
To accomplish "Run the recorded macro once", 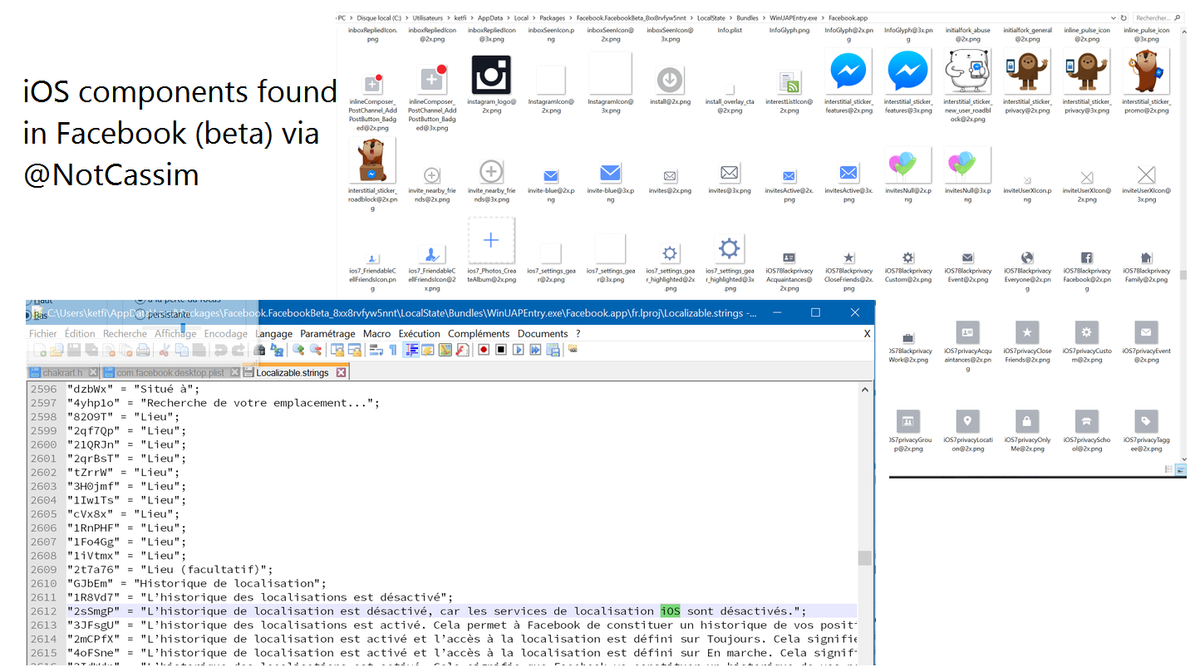I will click(519, 350).
